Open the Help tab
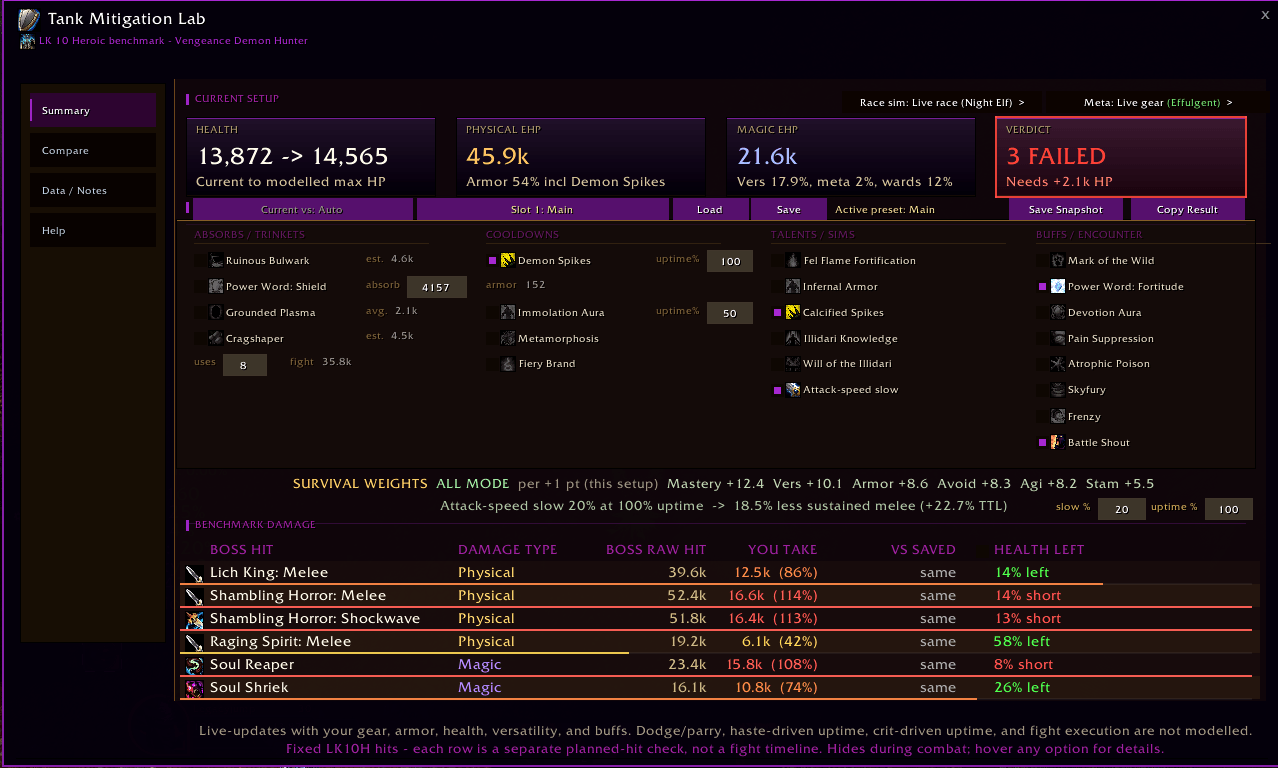The height and width of the screenshot is (768, 1278). point(92,230)
